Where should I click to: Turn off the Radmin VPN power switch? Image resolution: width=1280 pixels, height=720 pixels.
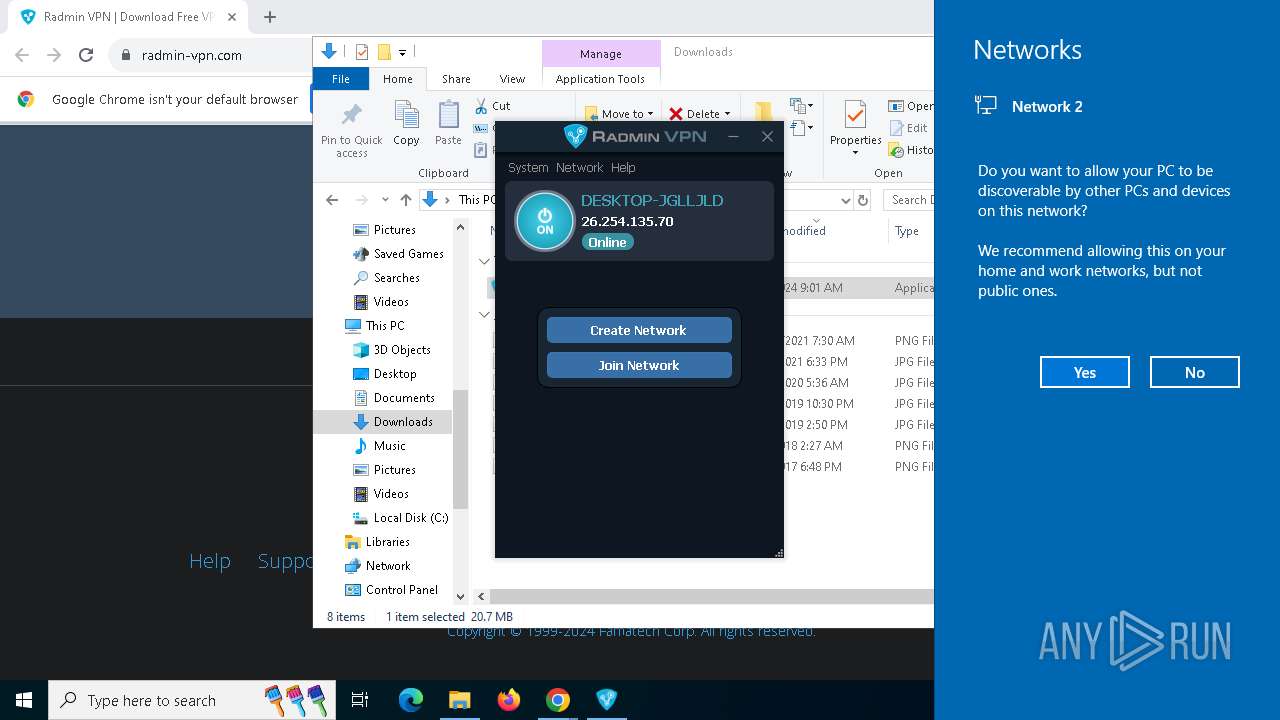[x=545, y=221]
